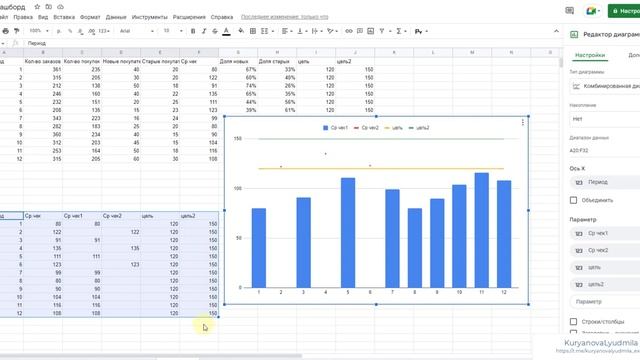Screen dimensions: 640x360
Task: Open the Вид menu
Action: [x=43, y=17]
